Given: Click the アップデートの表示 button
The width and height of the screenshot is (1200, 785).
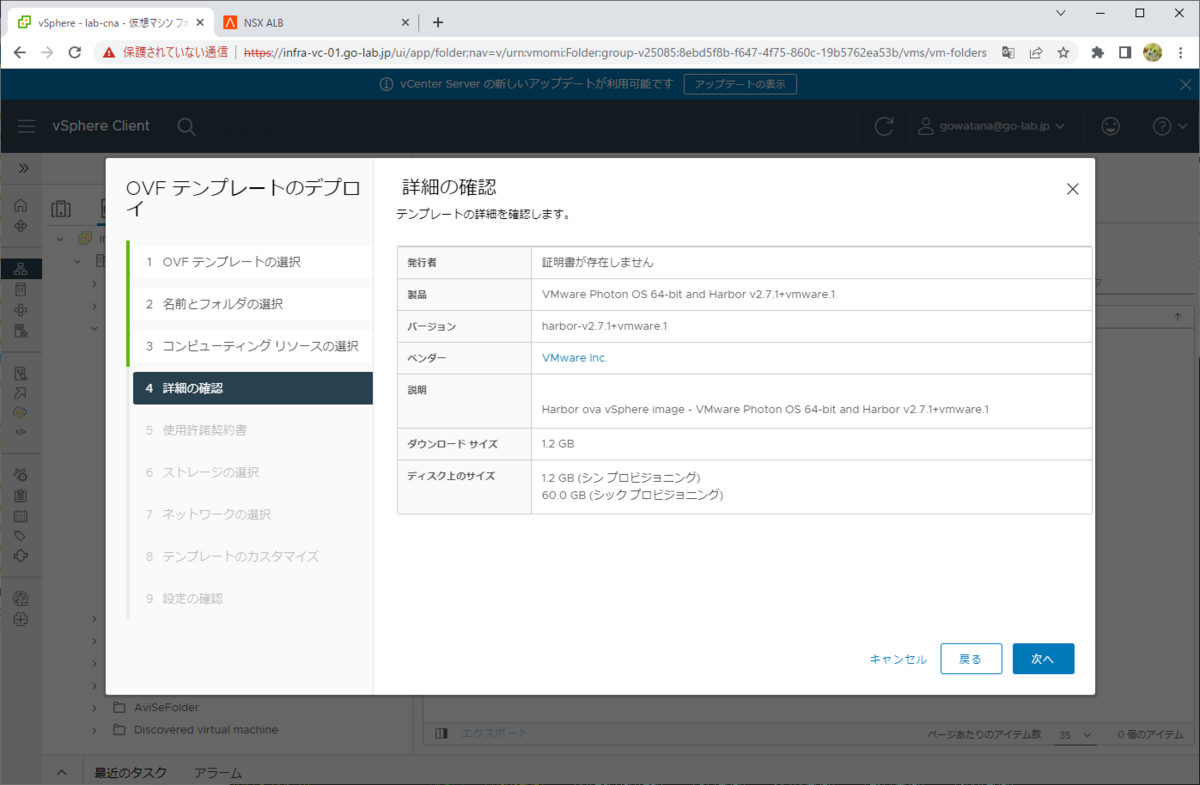Looking at the screenshot, I should coord(740,84).
